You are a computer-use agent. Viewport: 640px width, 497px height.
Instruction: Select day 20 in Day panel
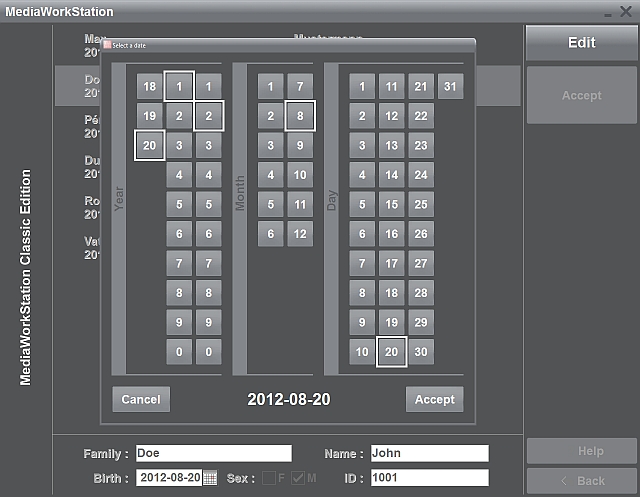coord(391,352)
